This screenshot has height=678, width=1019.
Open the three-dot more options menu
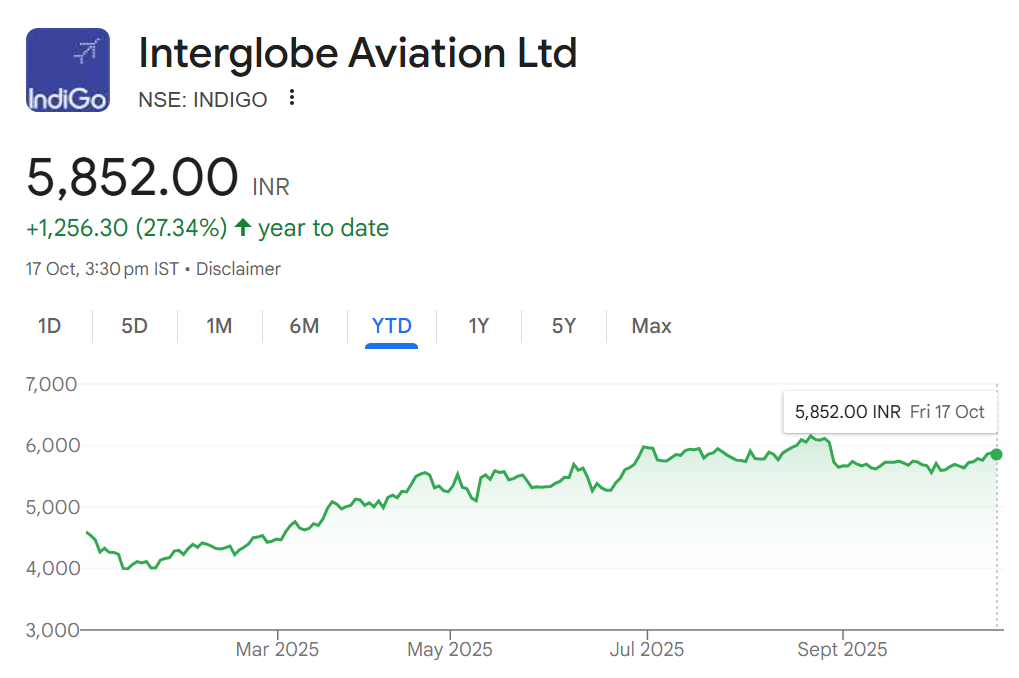(292, 98)
